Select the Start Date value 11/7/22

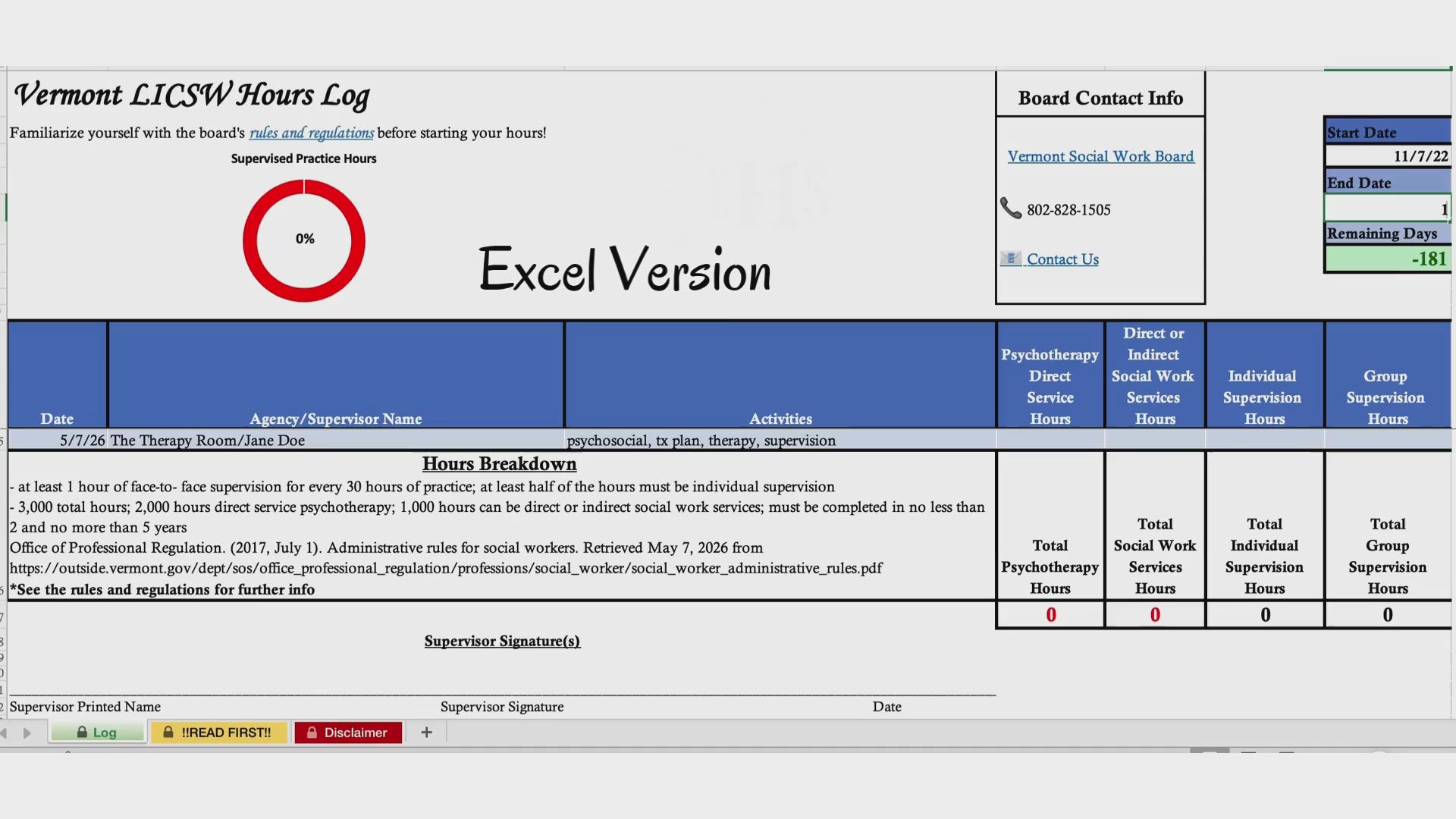pos(1388,156)
